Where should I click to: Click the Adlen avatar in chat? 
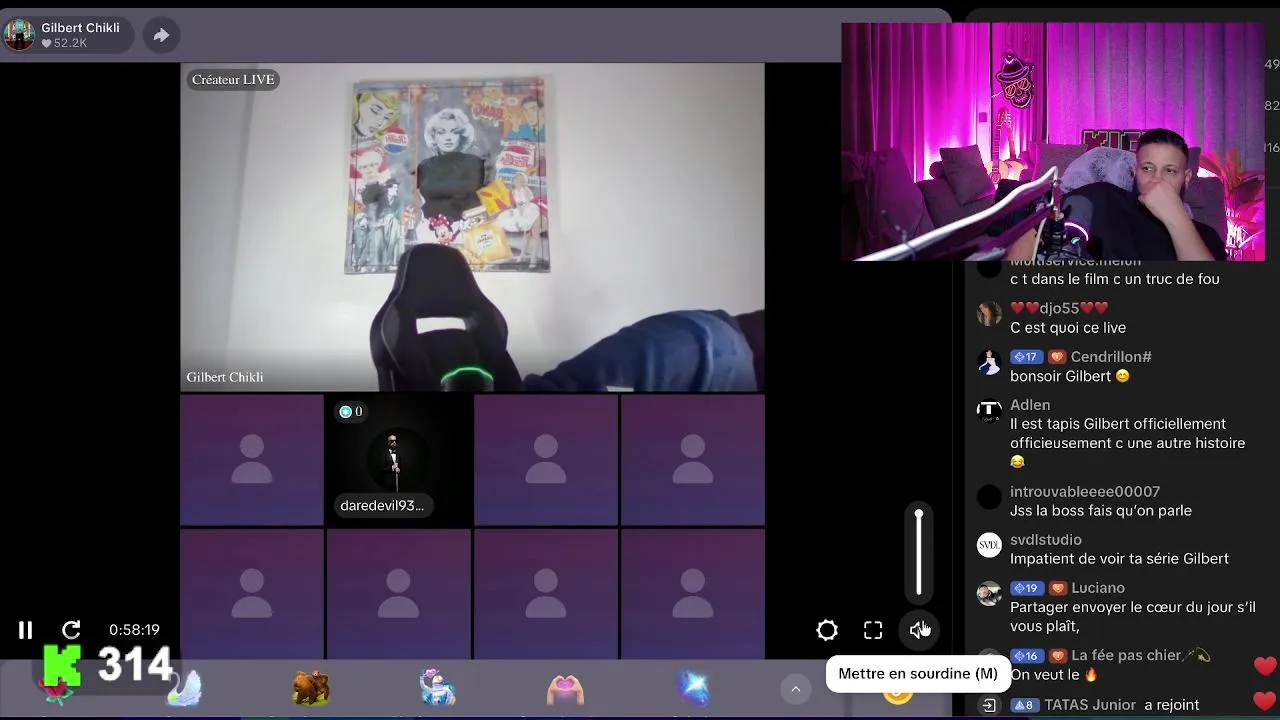[989, 410]
